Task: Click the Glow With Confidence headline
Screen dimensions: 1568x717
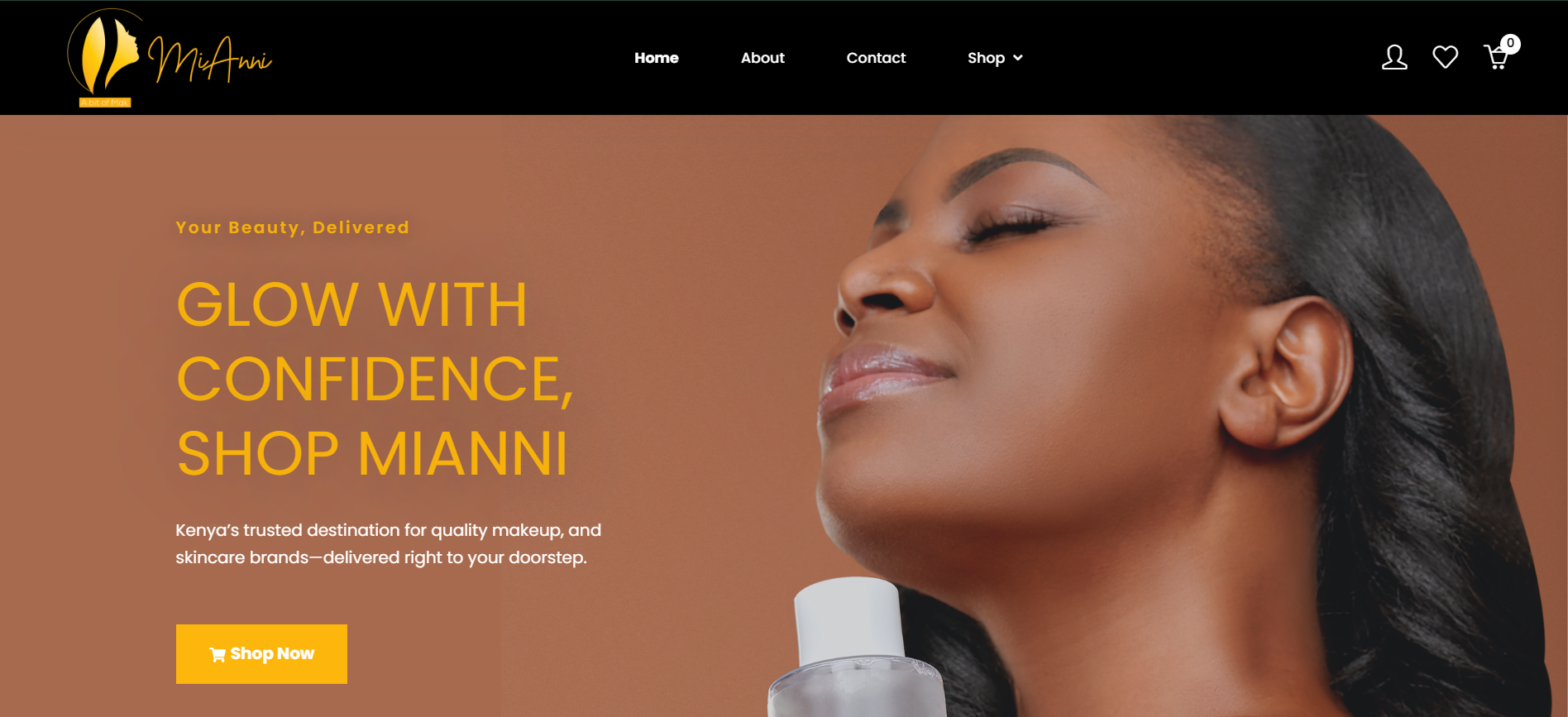Action: point(375,379)
